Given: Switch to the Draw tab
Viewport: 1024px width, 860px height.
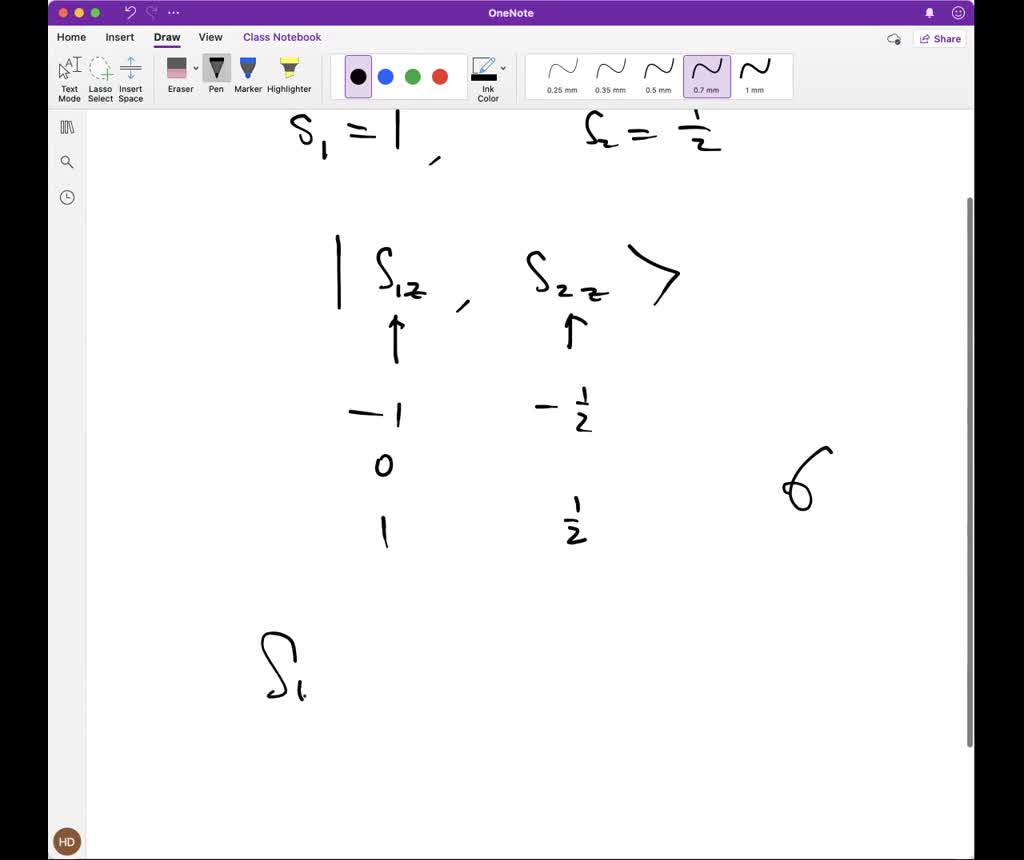Looking at the screenshot, I should click(x=167, y=37).
